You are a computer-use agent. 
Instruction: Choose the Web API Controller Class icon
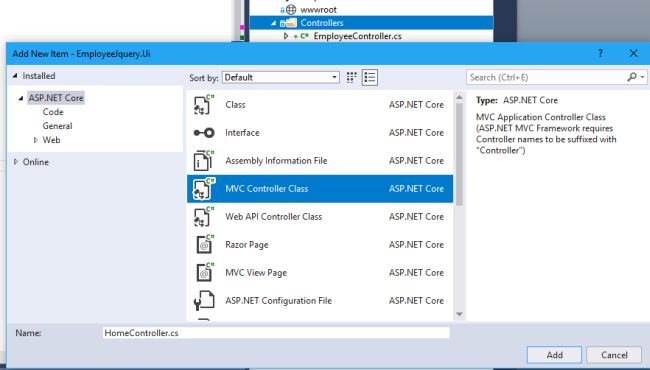click(204, 217)
